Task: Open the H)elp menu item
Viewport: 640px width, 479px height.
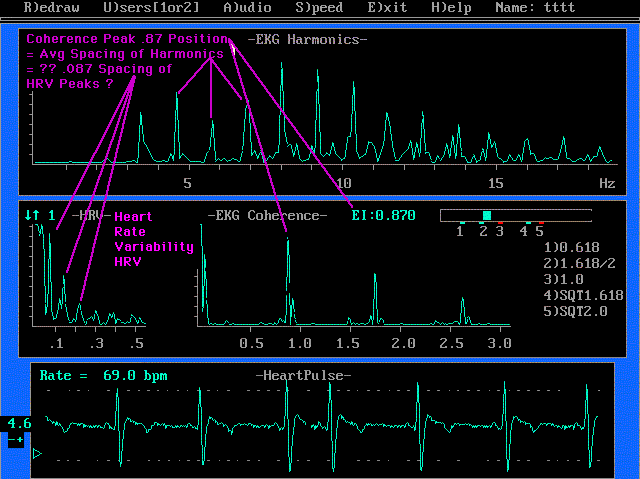Action: coord(451,7)
